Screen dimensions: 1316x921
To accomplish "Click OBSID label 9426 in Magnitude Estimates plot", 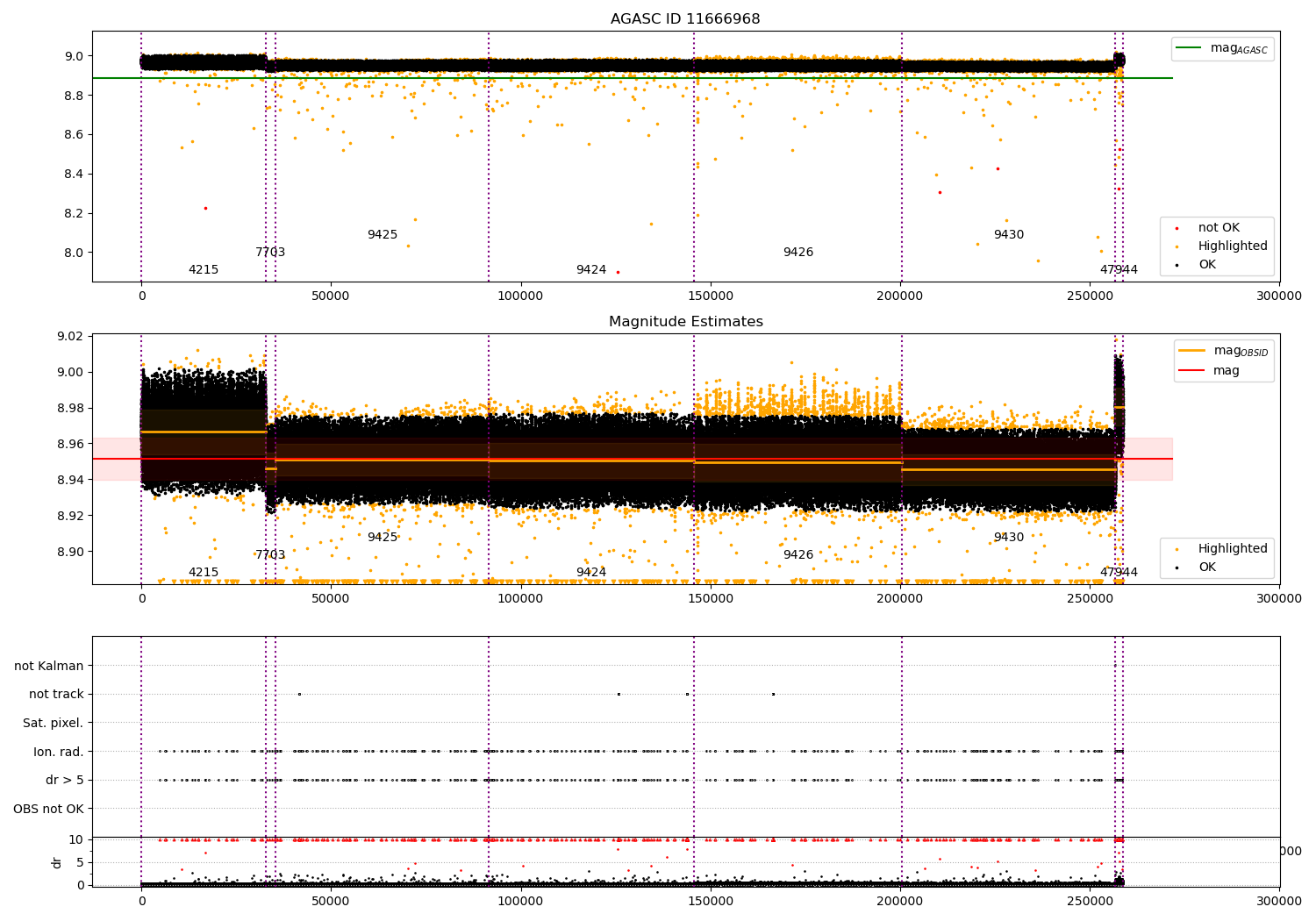I will pyautogui.click(x=798, y=555).
